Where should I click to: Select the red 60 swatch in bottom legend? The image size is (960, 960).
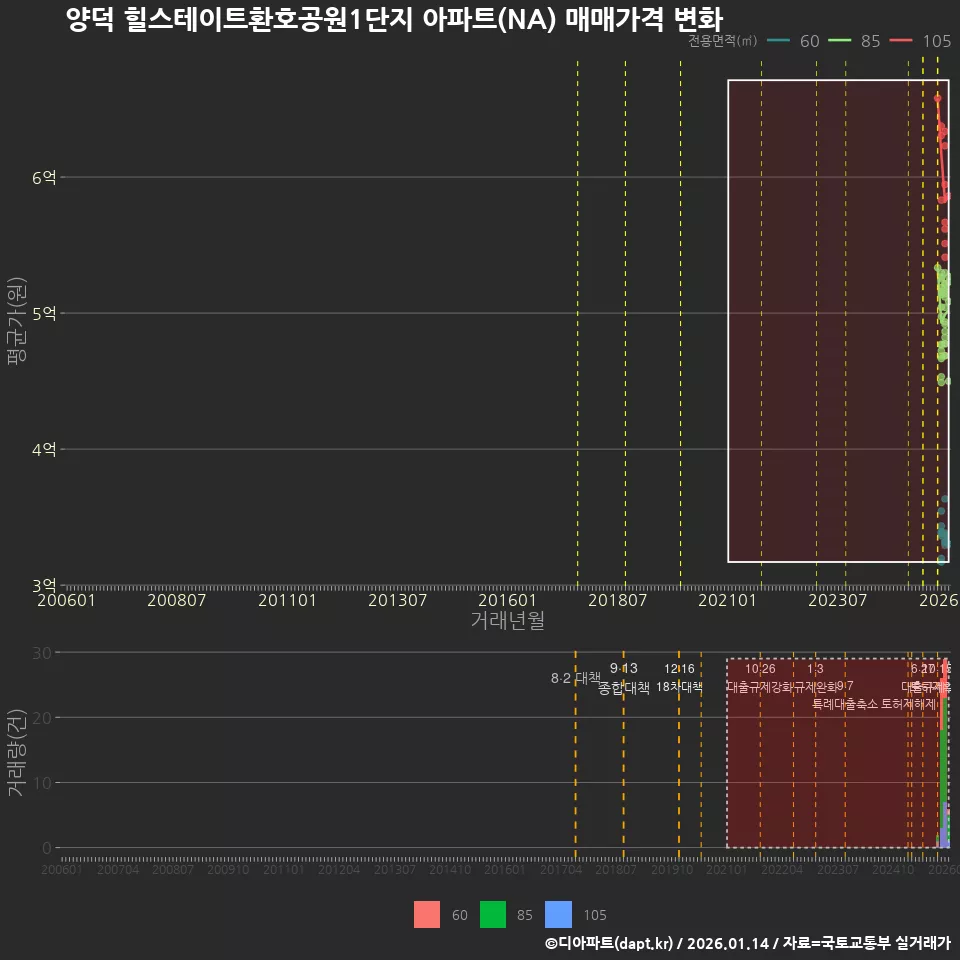[425, 914]
